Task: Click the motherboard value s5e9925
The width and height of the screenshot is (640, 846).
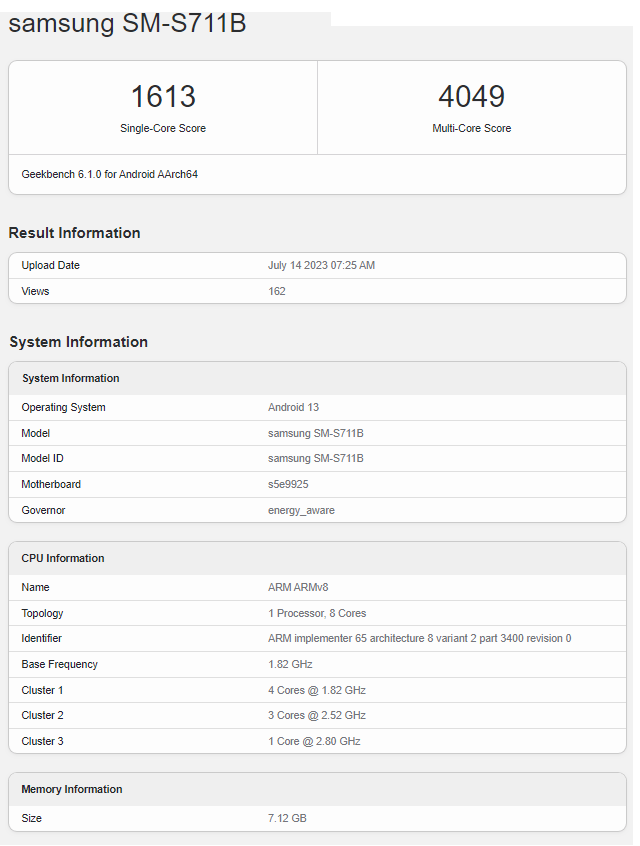Action: coord(289,484)
